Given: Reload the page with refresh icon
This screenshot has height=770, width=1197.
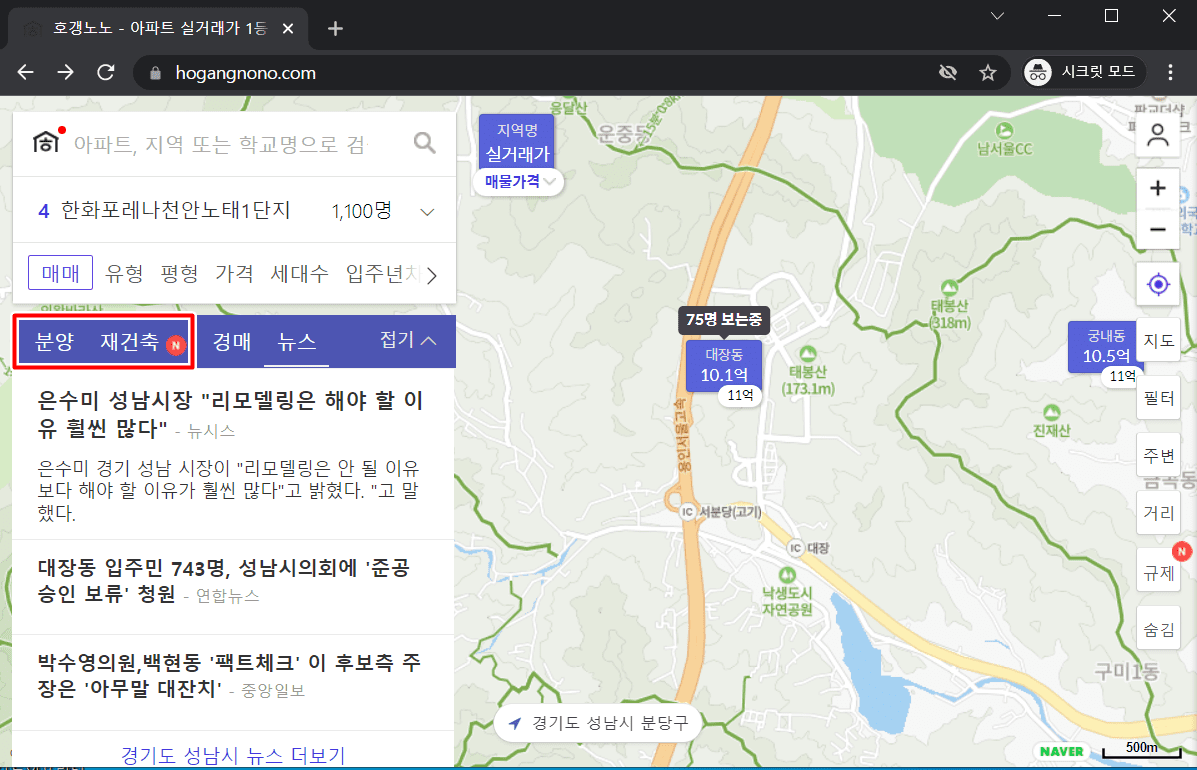Looking at the screenshot, I should (106, 72).
